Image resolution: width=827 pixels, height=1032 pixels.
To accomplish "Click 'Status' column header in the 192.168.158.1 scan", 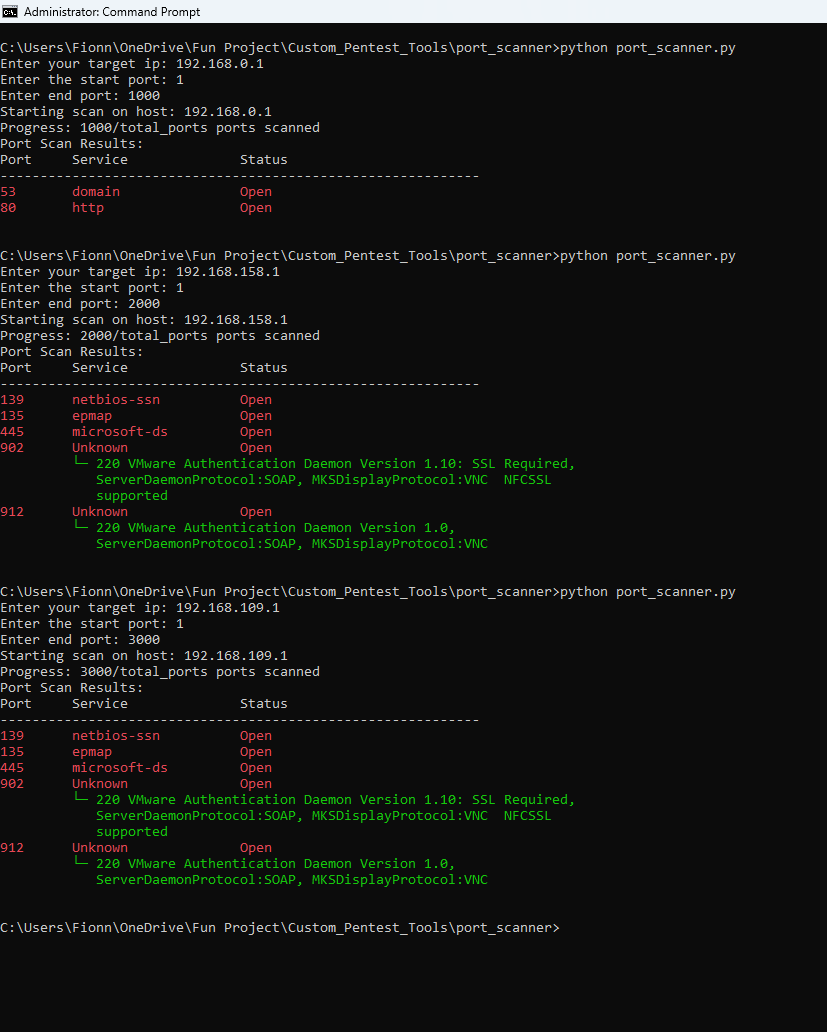I will tap(264, 368).
